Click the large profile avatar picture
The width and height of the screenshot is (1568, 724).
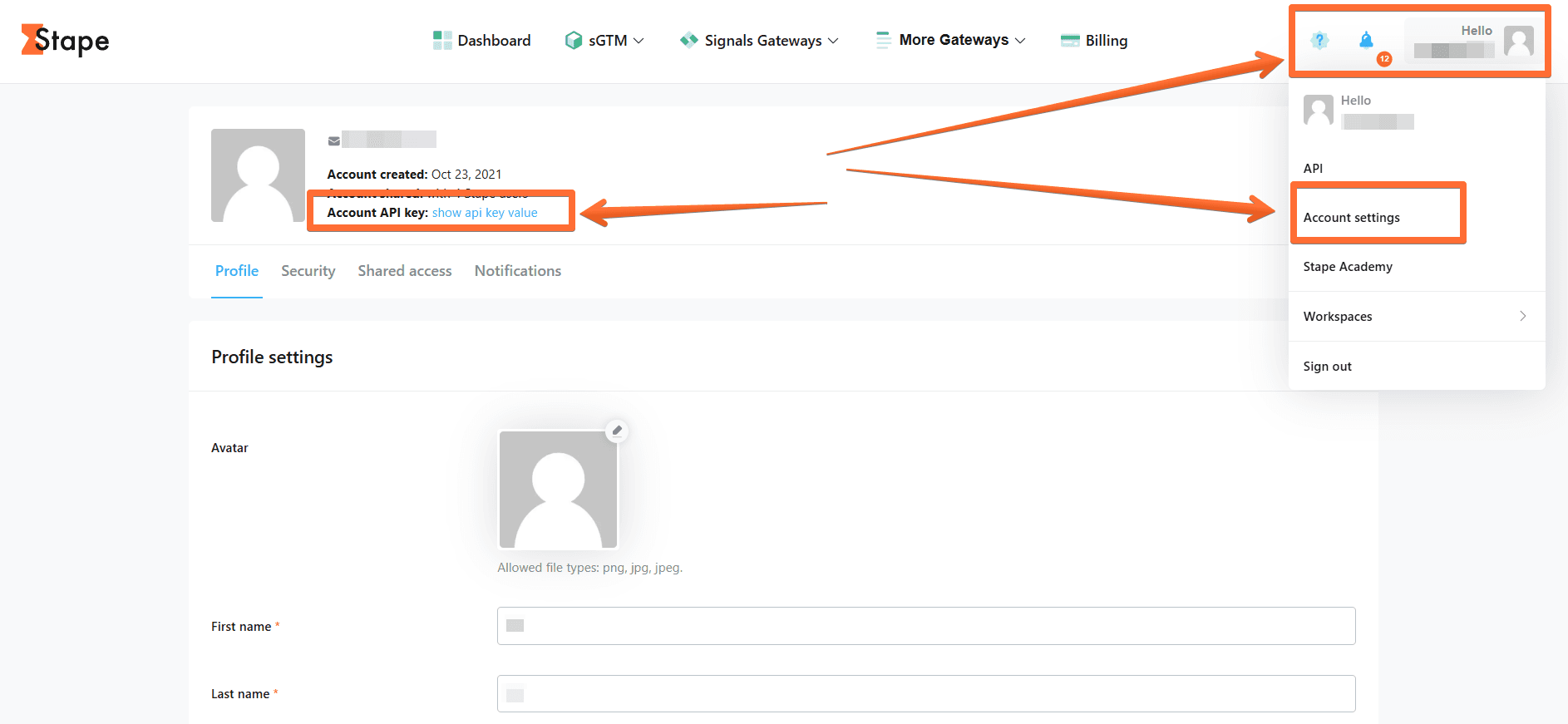pyautogui.click(x=258, y=175)
